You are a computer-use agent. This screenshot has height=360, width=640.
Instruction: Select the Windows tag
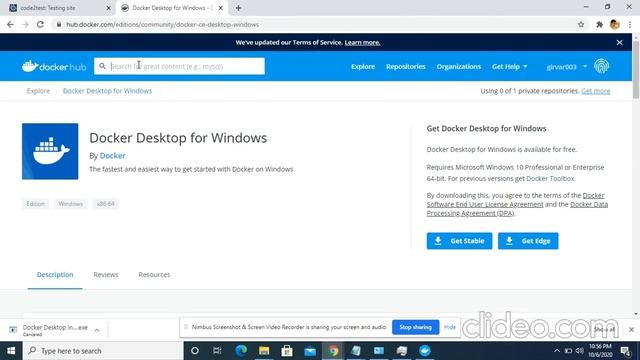(71, 204)
